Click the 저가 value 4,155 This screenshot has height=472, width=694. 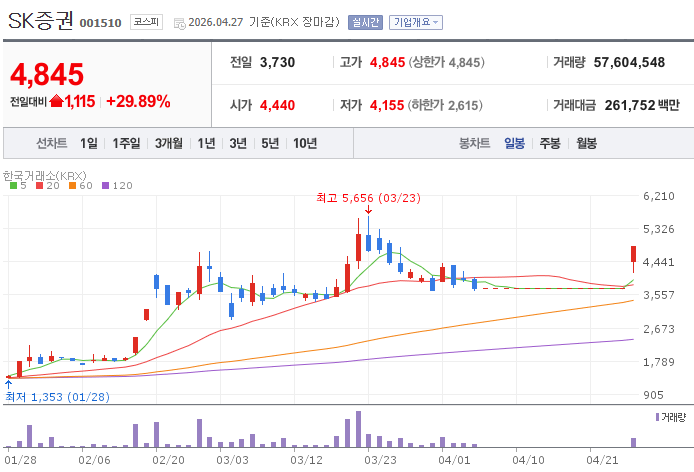(x=387, y=105)
